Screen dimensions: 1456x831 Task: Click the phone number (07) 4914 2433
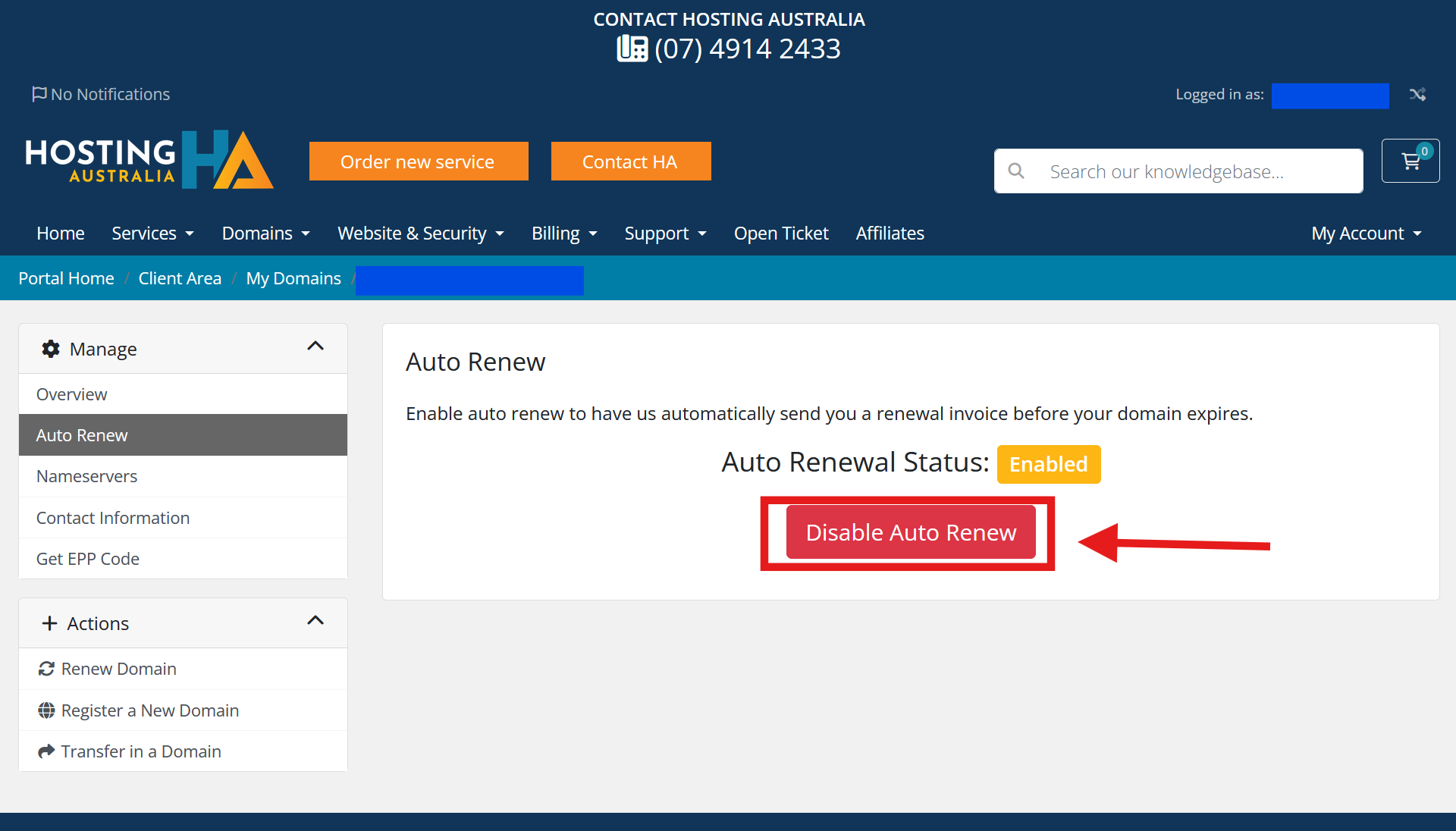click(748, 49)
